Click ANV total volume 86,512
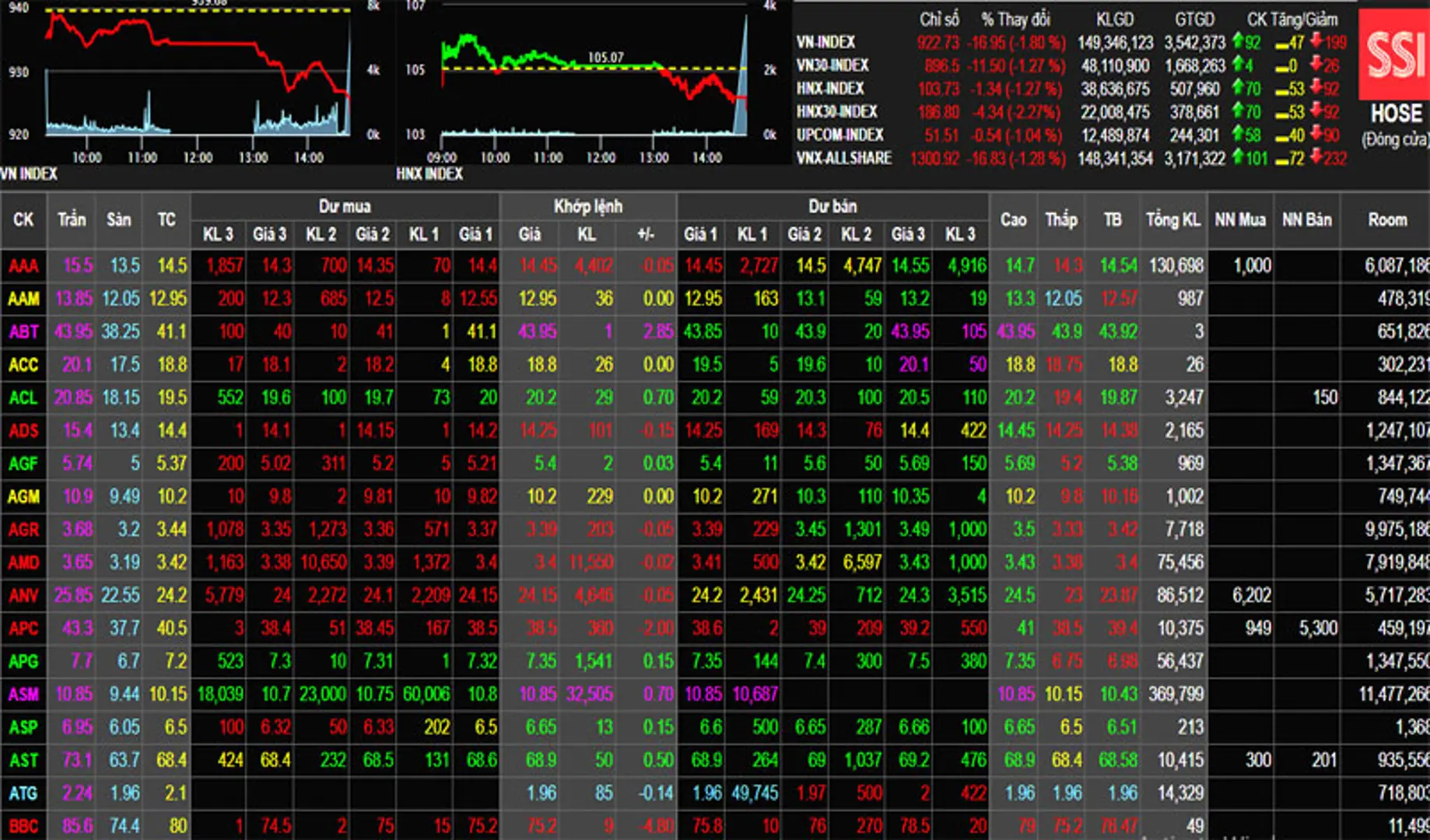The image size is (1430, 840). pos(1180,596)
